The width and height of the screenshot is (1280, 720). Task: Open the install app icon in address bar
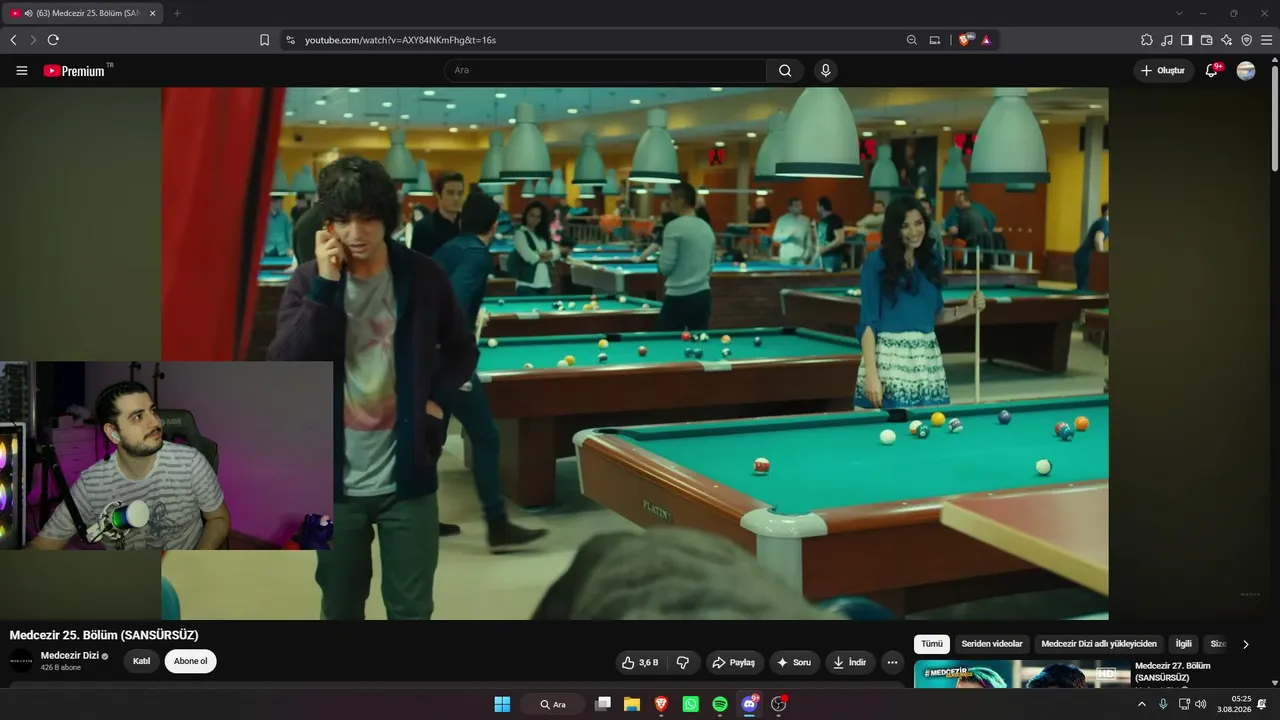coord(935,40)
